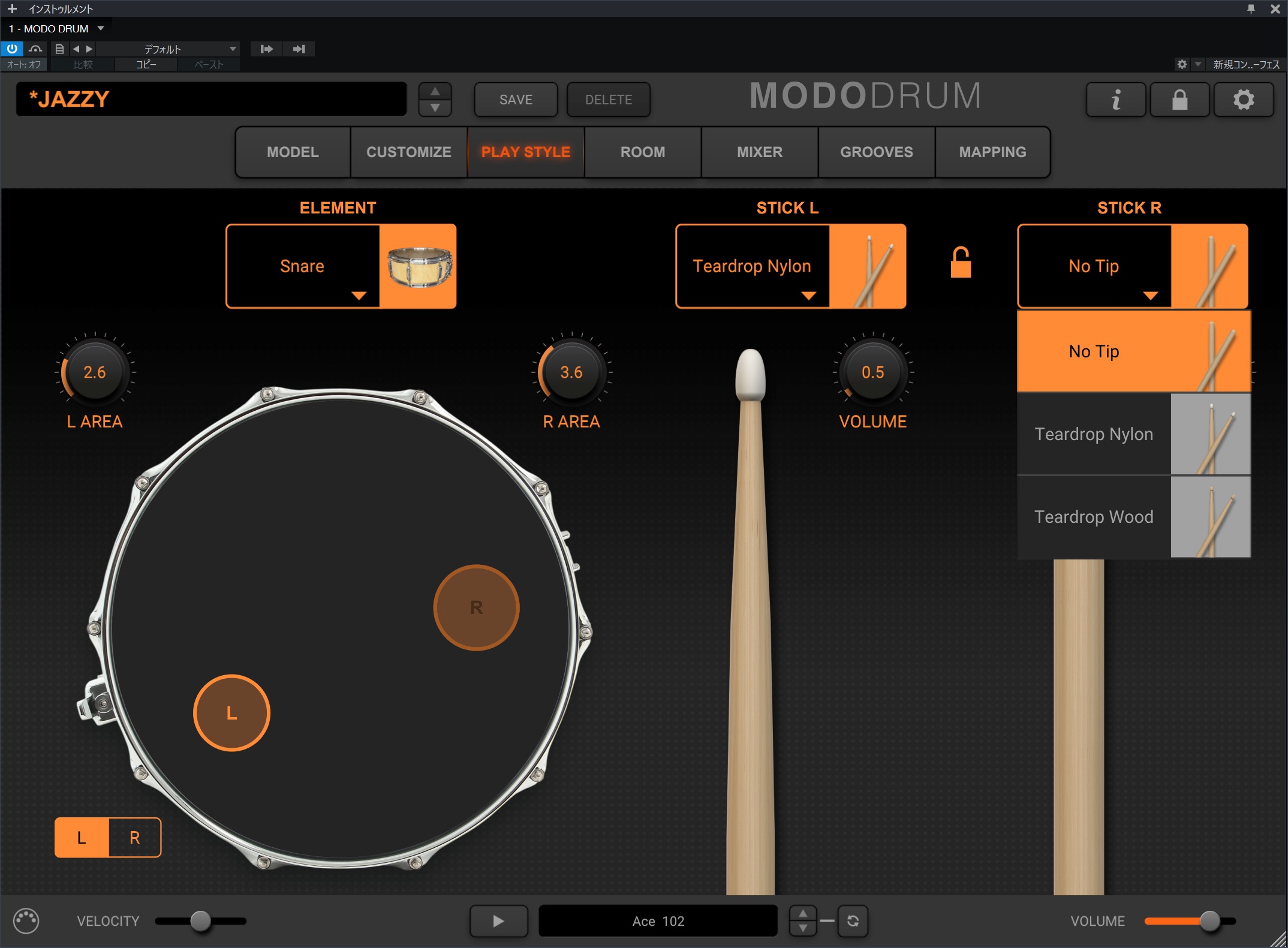This screenshot has height=948, width=1288.
Task: Open host control-surface gear icon
Action: pos(1182,64)
